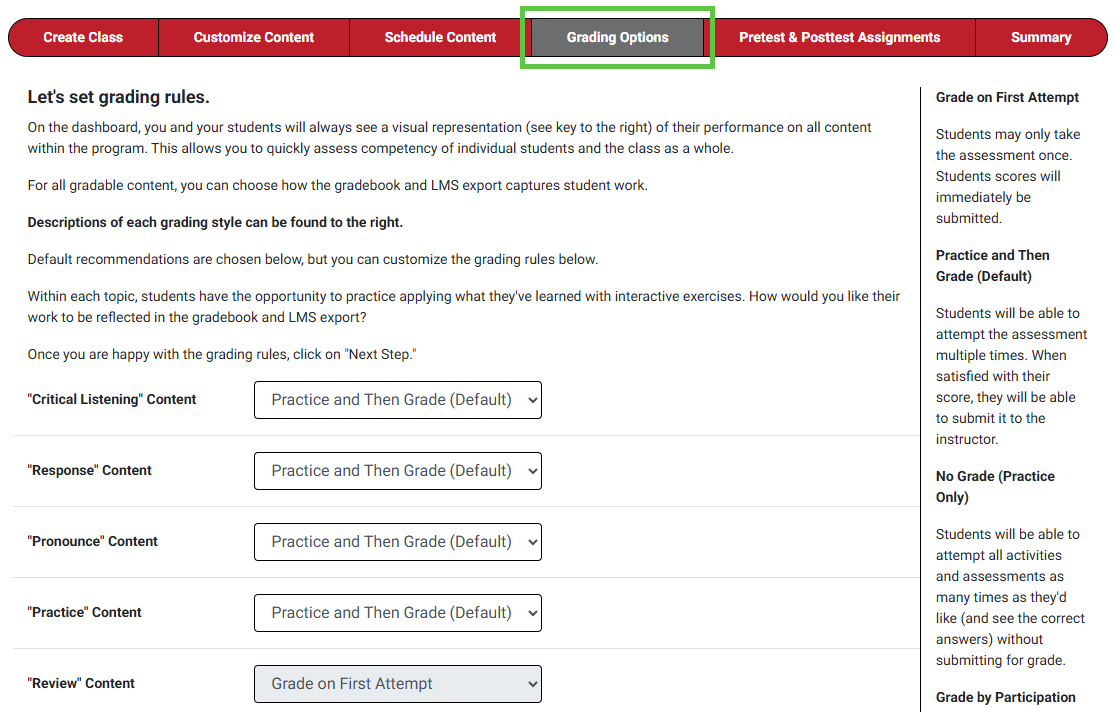Image resolution: width=1115 pixels, height=712 pixels.
Task: Open "Critical Listening" Content grading dropdown
Action: pos(398,400)
